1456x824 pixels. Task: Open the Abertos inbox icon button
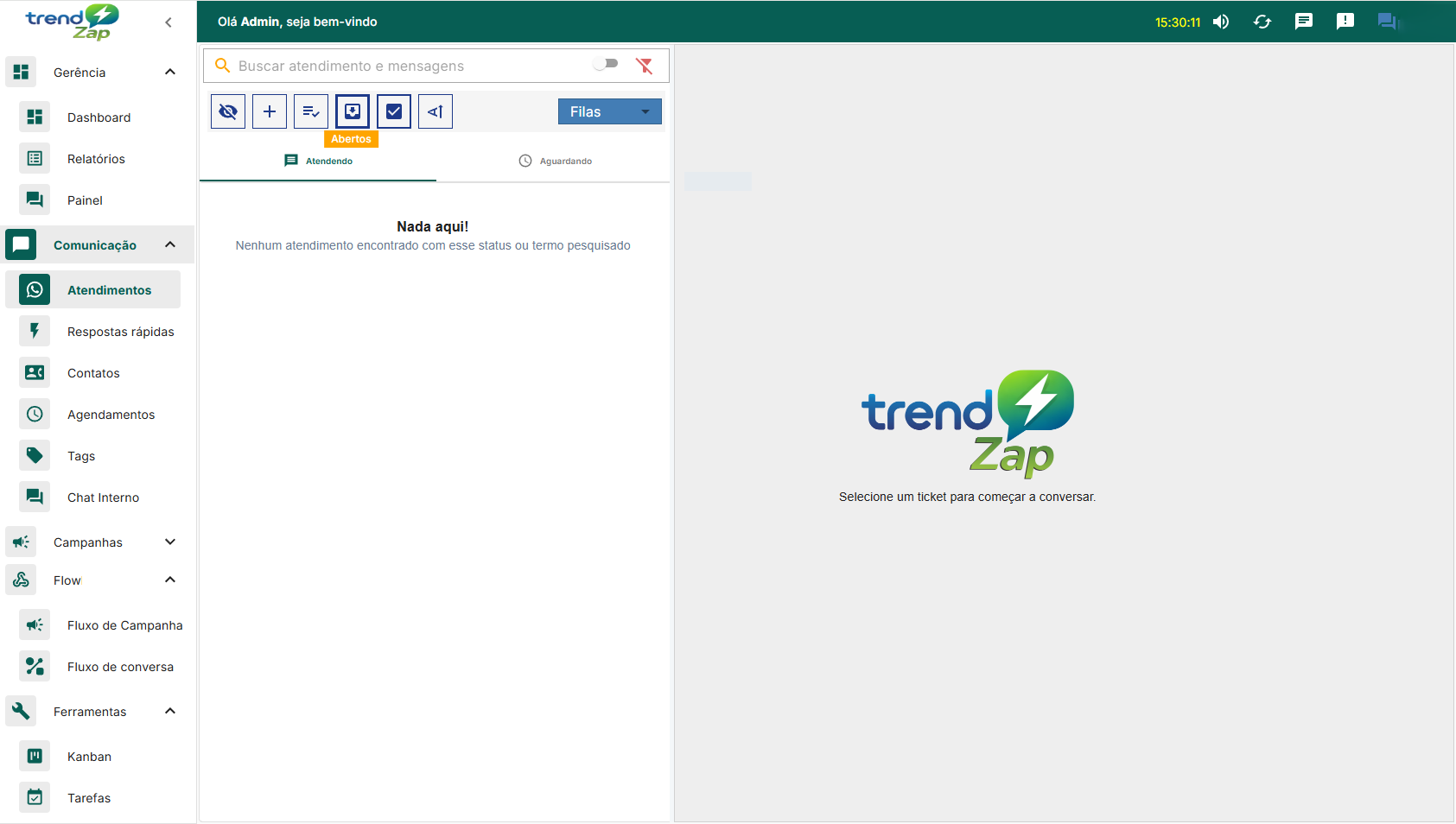coord(353,111)
